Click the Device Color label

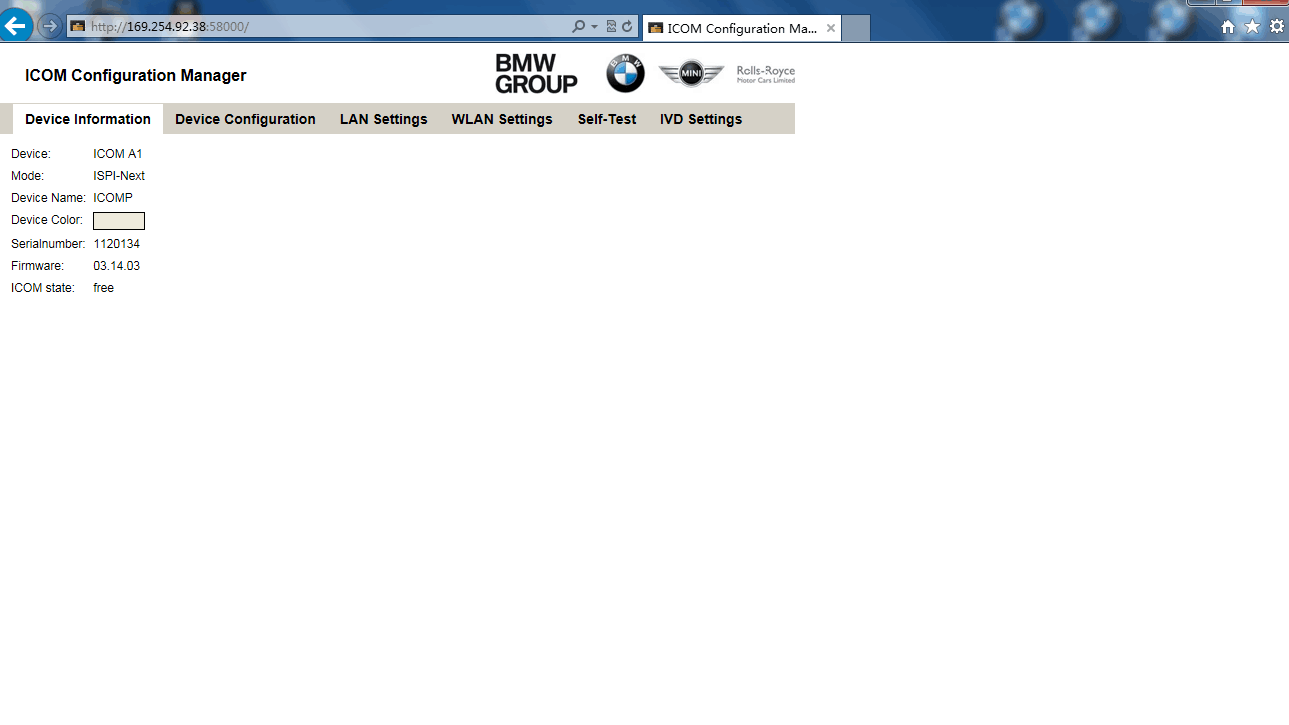click(x=47, y=220)
